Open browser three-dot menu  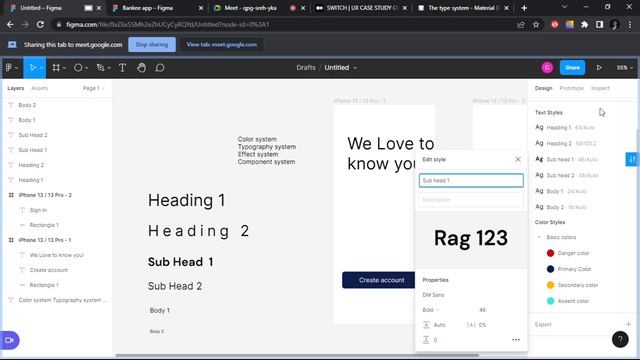click(630, 24)
